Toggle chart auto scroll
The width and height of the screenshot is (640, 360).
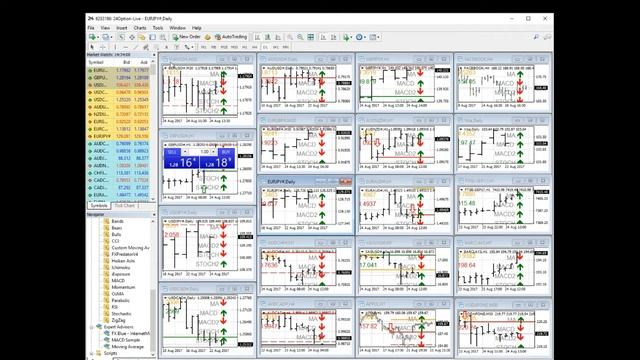(x=323, y=37)
